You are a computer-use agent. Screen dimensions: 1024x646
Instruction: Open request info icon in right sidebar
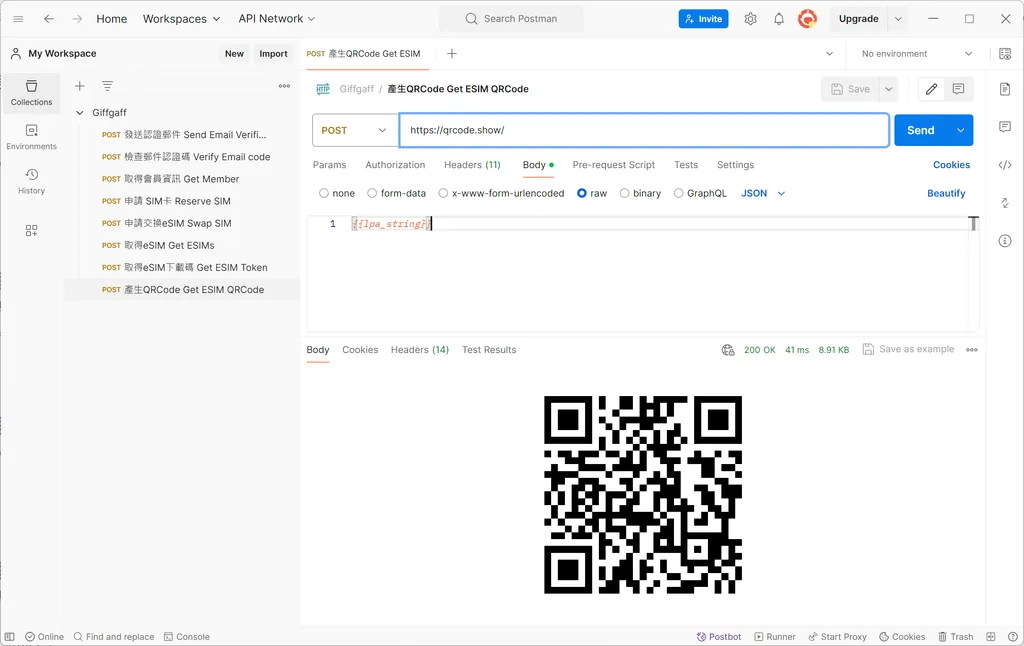coord(1005,241)
